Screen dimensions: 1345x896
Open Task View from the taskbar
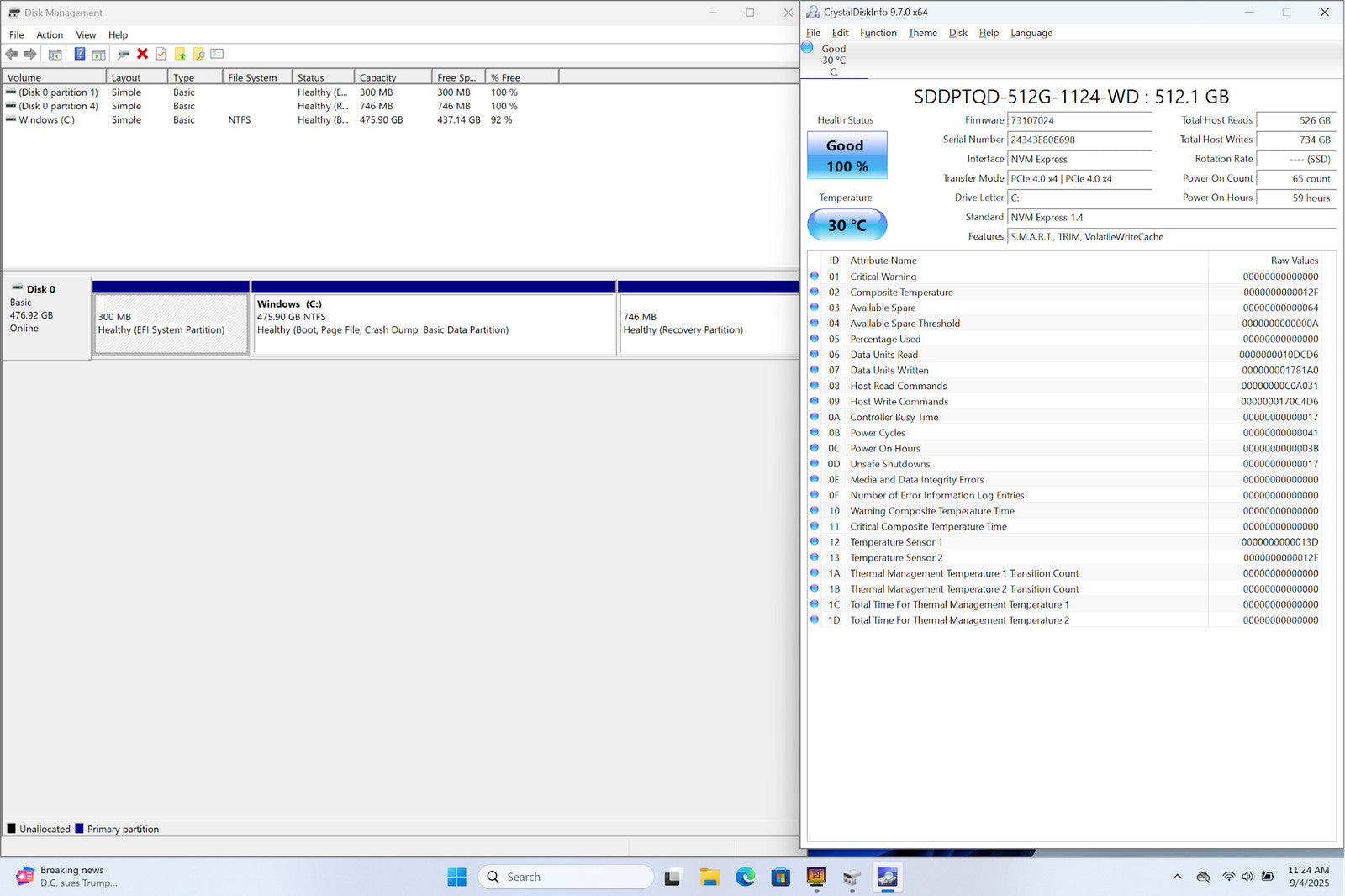click(x=672, y=878)
